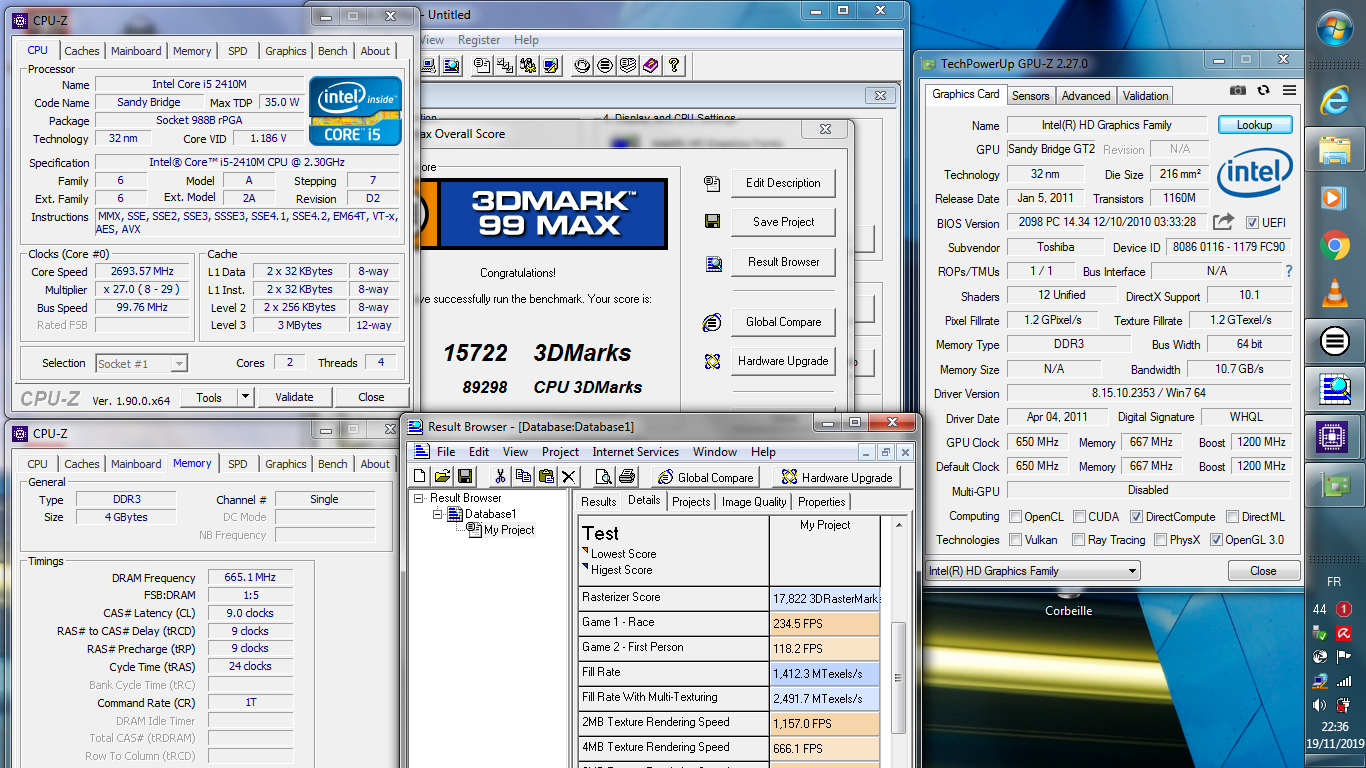Image resolution: width=1366 pixels, height=768 pixels.
Task: Open the Project menu in Result Browser
Action: click(560, 452)
